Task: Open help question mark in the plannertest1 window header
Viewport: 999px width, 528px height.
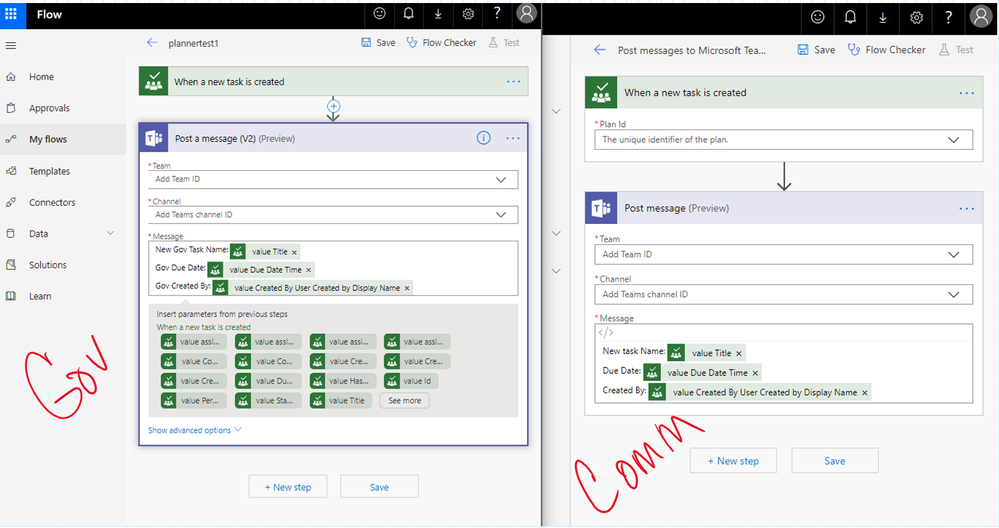Action: click(497, 13)
